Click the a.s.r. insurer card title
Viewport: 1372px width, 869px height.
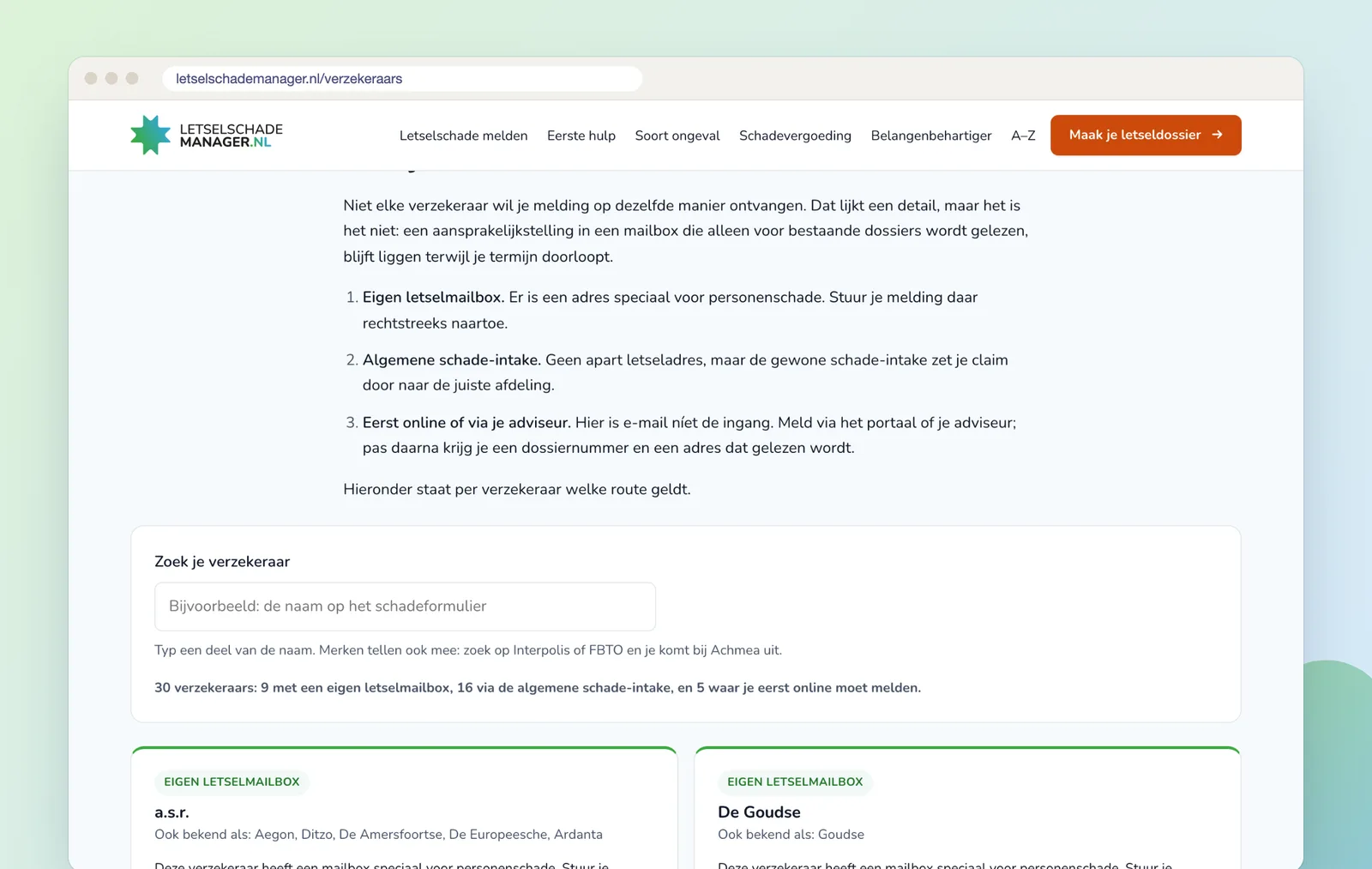pos(171,812)
